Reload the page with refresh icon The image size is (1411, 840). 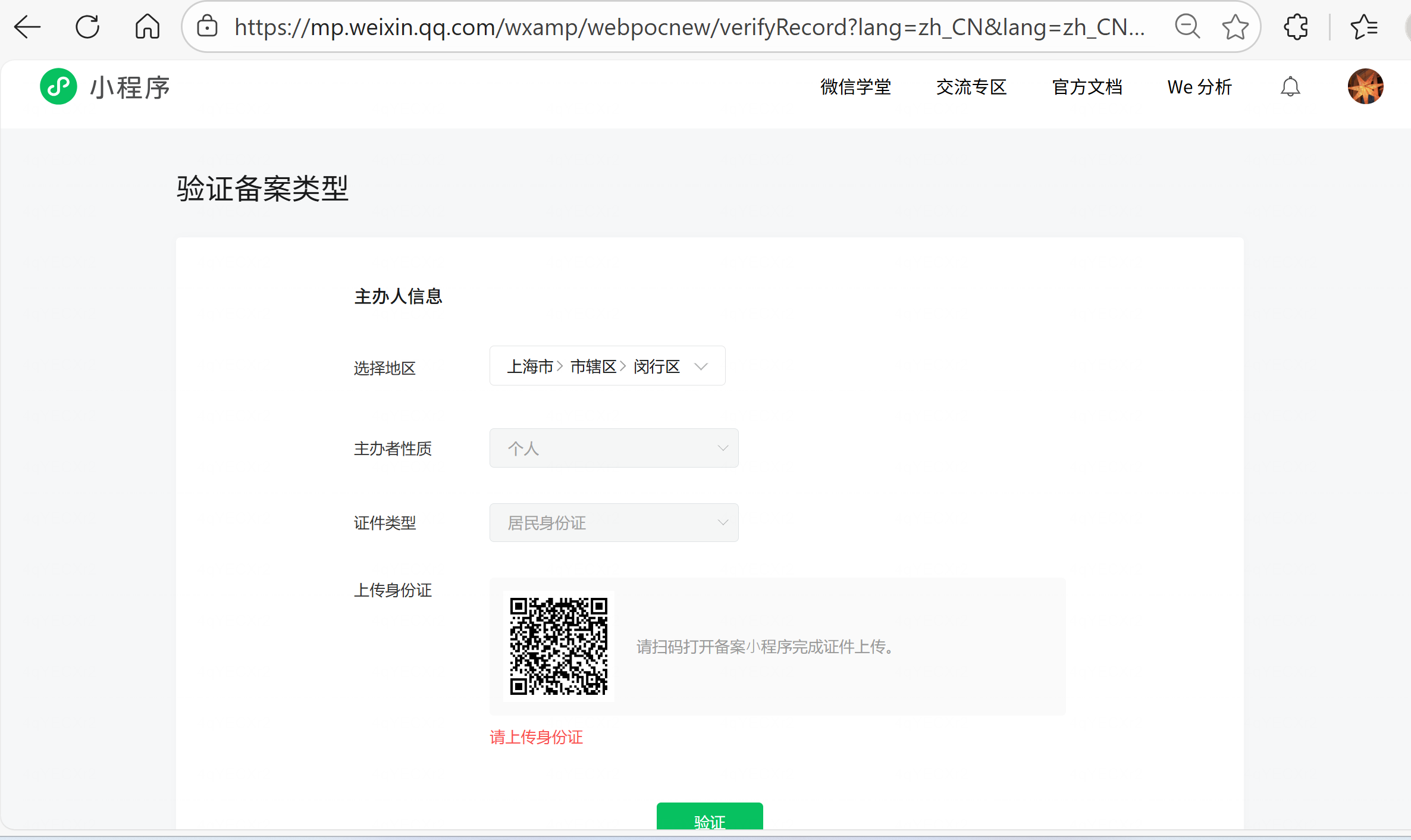pyautogui.click(x=87, y=27)
